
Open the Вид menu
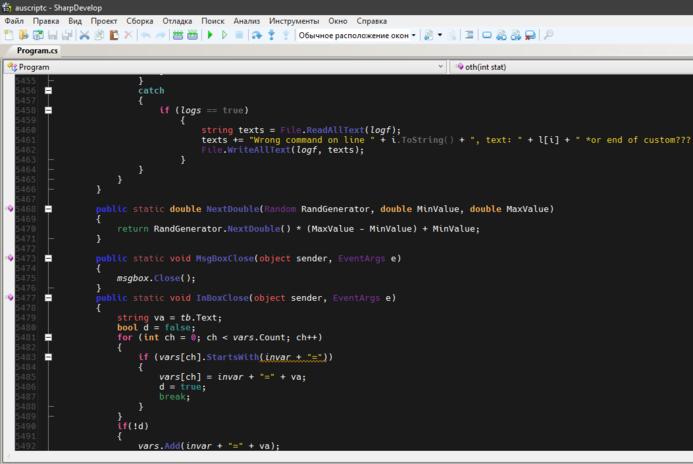pyautogui.click(x=75, y=21)
